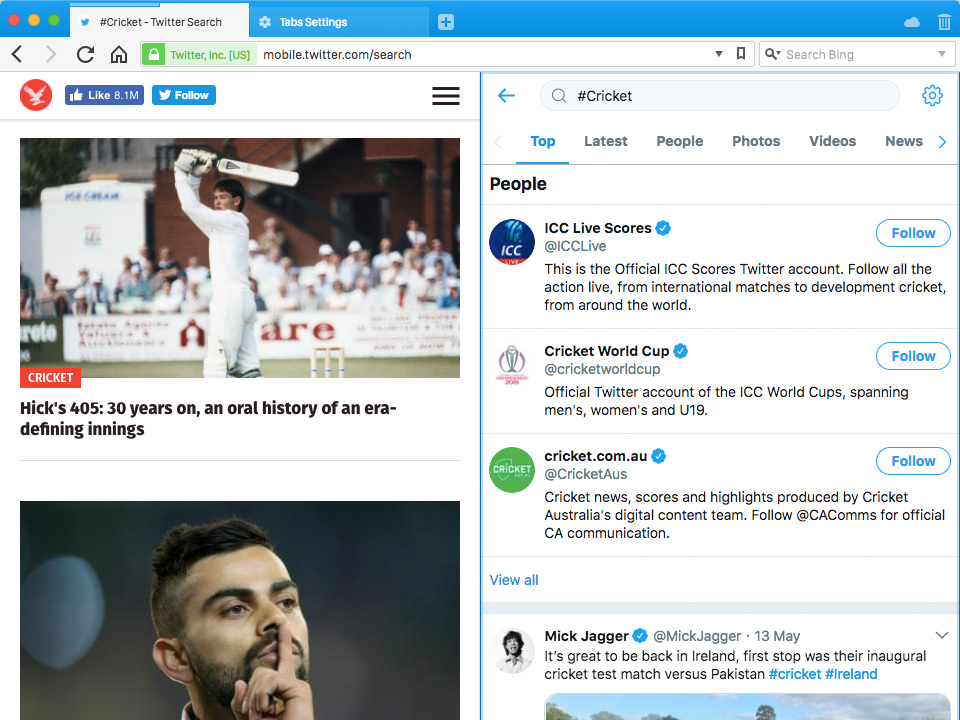Switch to the #Cricket - Twitter Search tab
Screen dimensions: 960x720
(x=160, y=22)
